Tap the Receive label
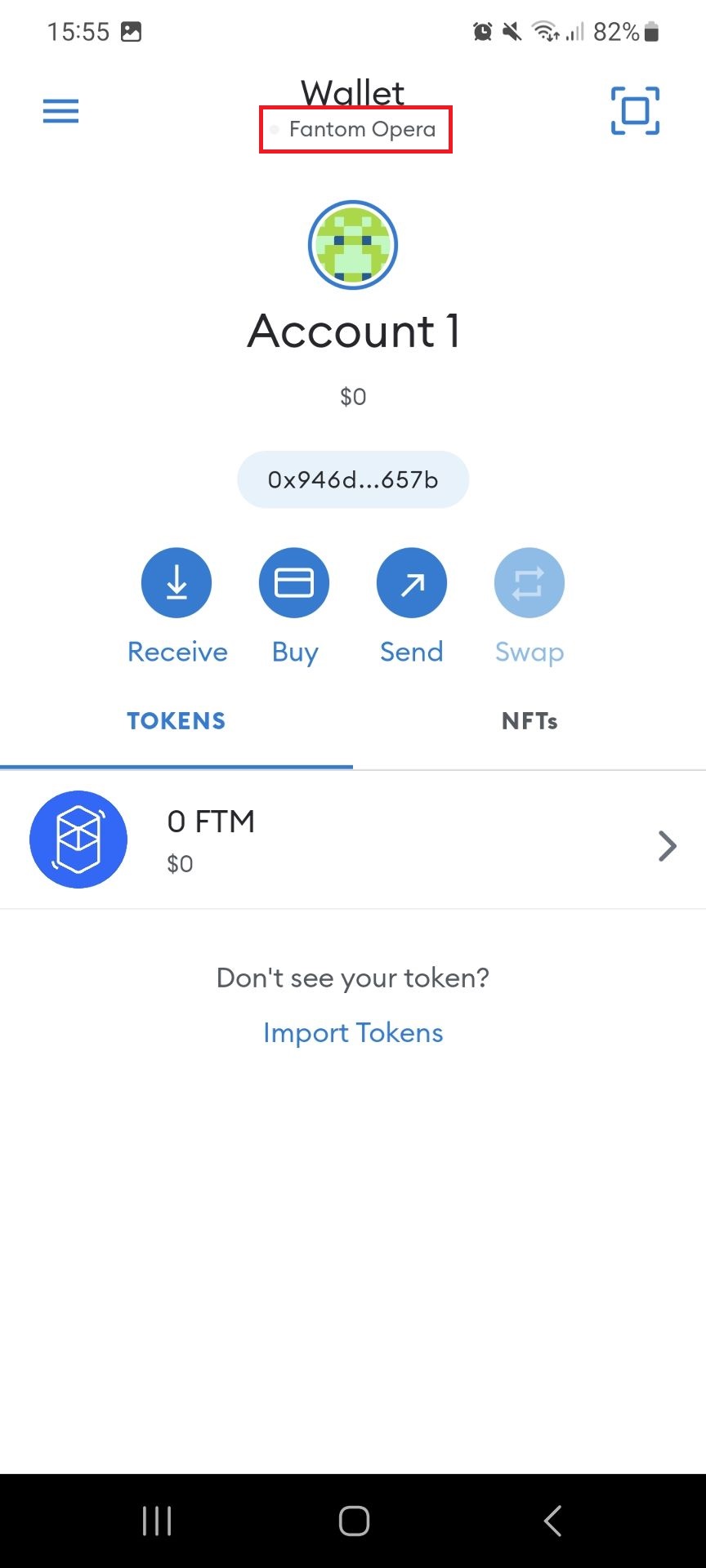The image size is (706, 1568). coord(177,652)
